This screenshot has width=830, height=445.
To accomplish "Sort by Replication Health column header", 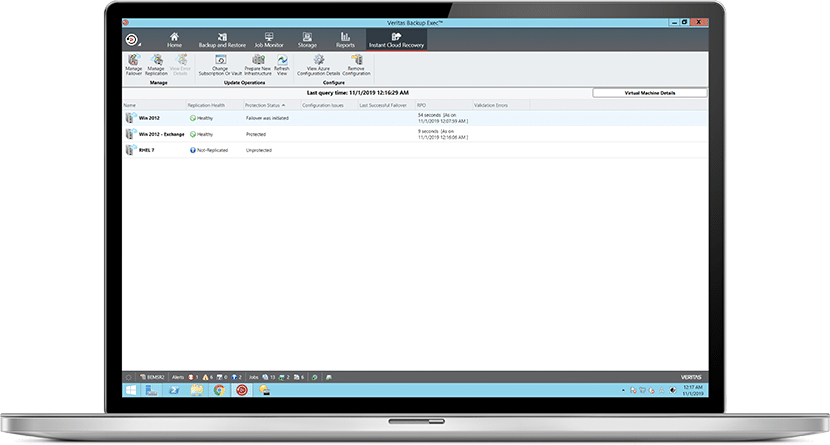I will coord(214,105).
